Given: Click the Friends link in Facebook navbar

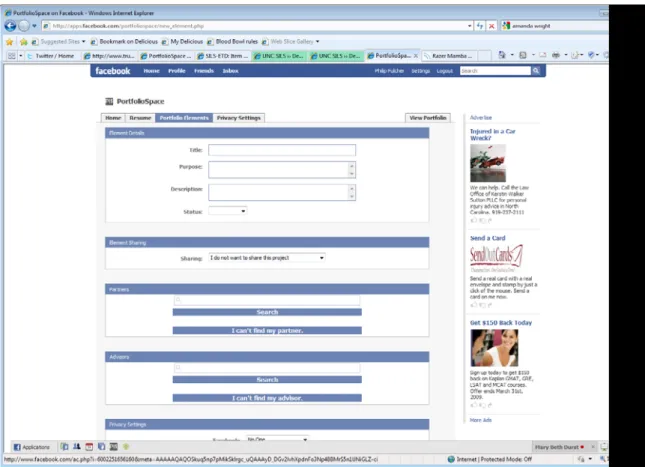Looking at the screenshot, I should [x=204, y=71].
